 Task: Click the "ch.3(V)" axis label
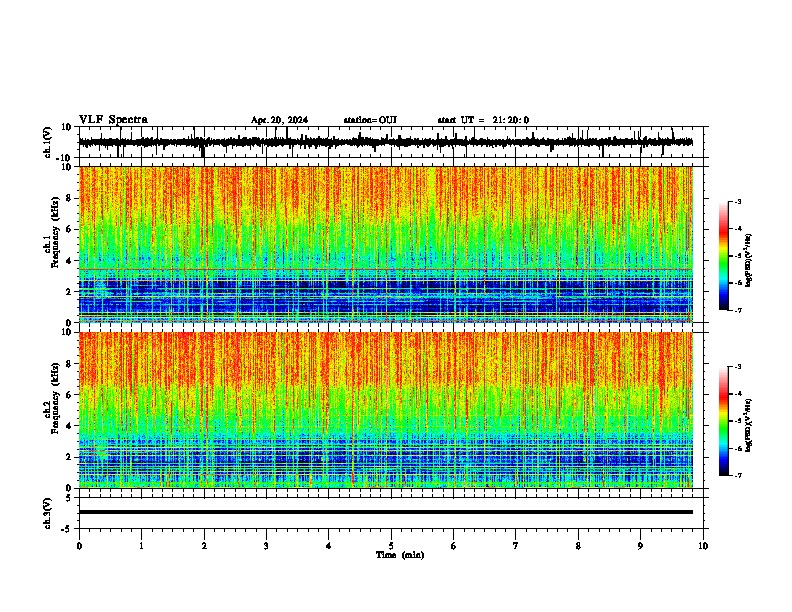tap(48, 513)
